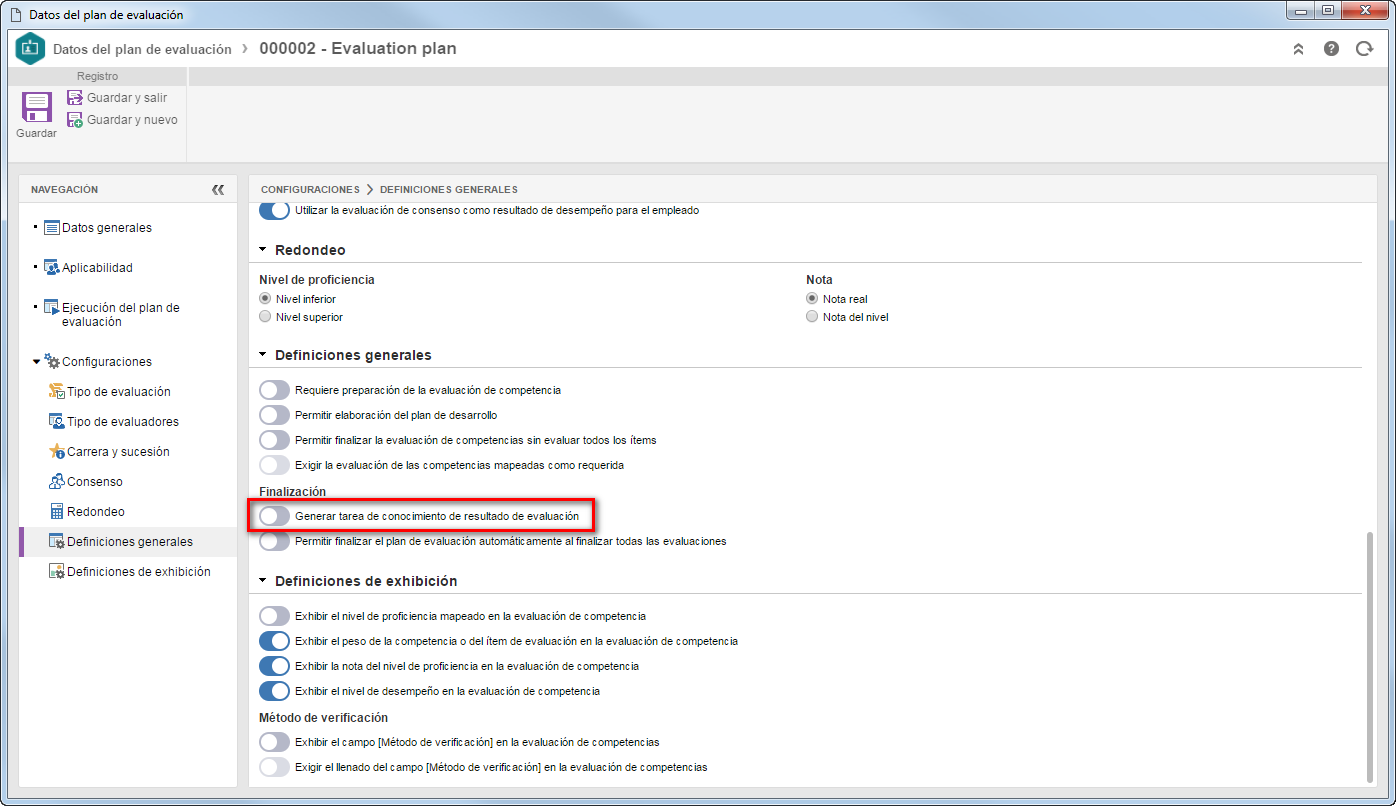Collapse the Redondeo section header arrow
1396x806 pixels.
click(x=263, y=250)
